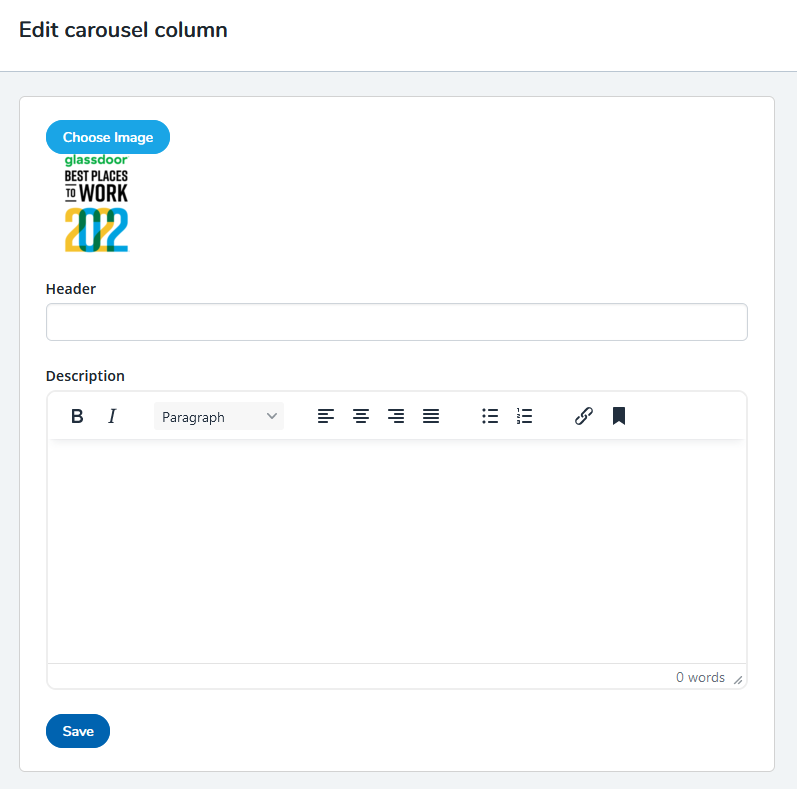Focus the Header text field
This screenshot has height=789, width=797.
(x=396, y=322)
